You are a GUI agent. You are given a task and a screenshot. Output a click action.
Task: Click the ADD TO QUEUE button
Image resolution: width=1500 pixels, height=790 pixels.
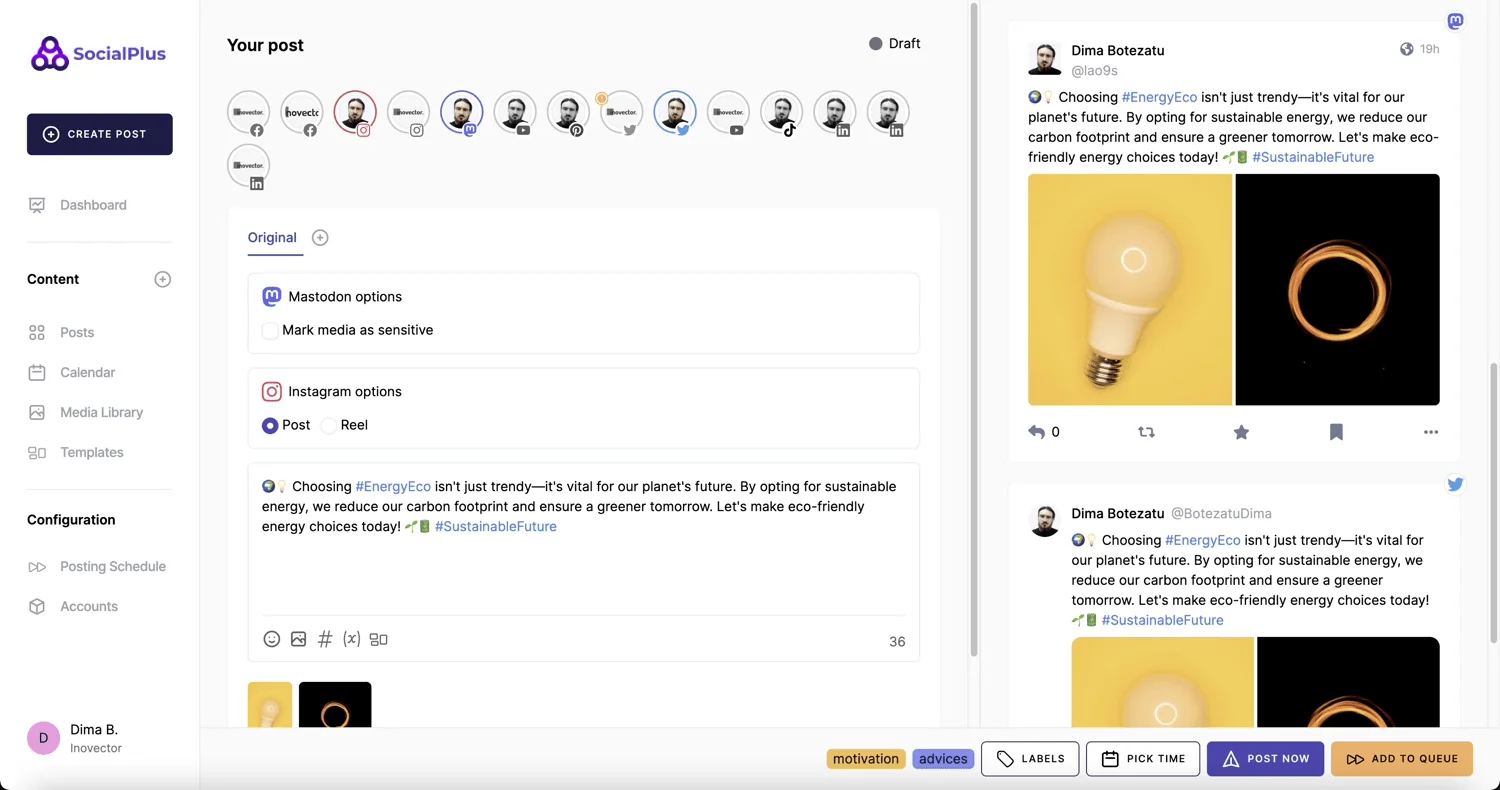tap(1402, 758)
